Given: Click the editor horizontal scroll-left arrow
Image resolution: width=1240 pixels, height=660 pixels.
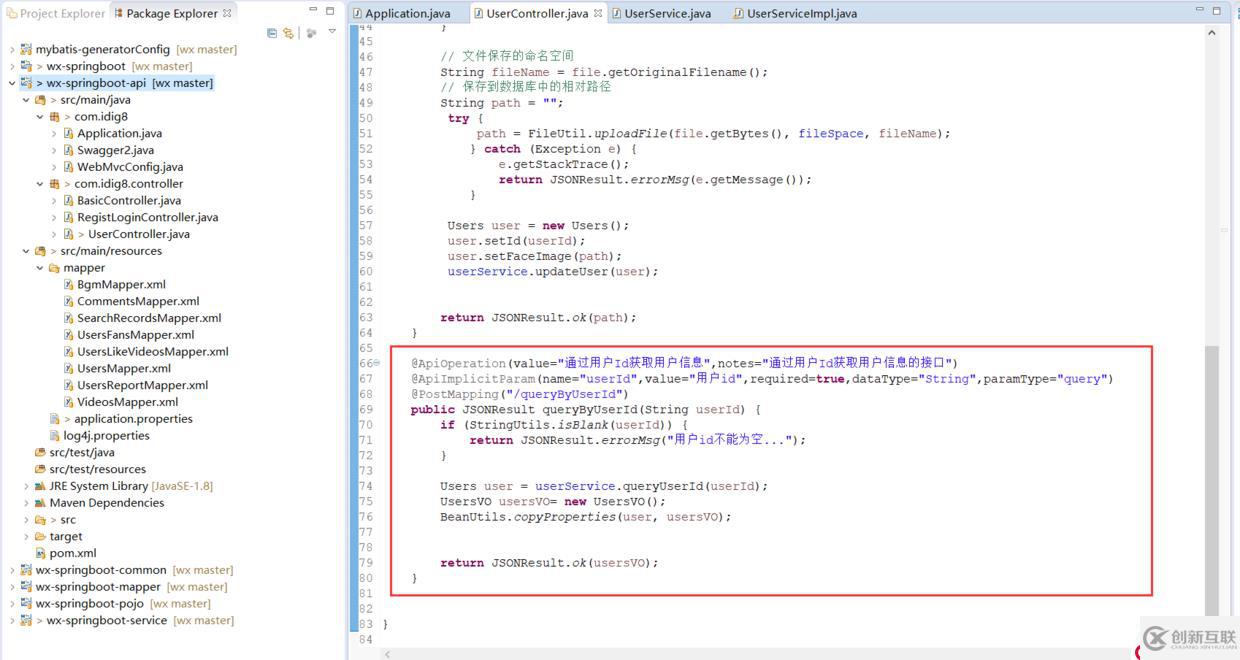Looking at the screenshot, I should point(387,654).
